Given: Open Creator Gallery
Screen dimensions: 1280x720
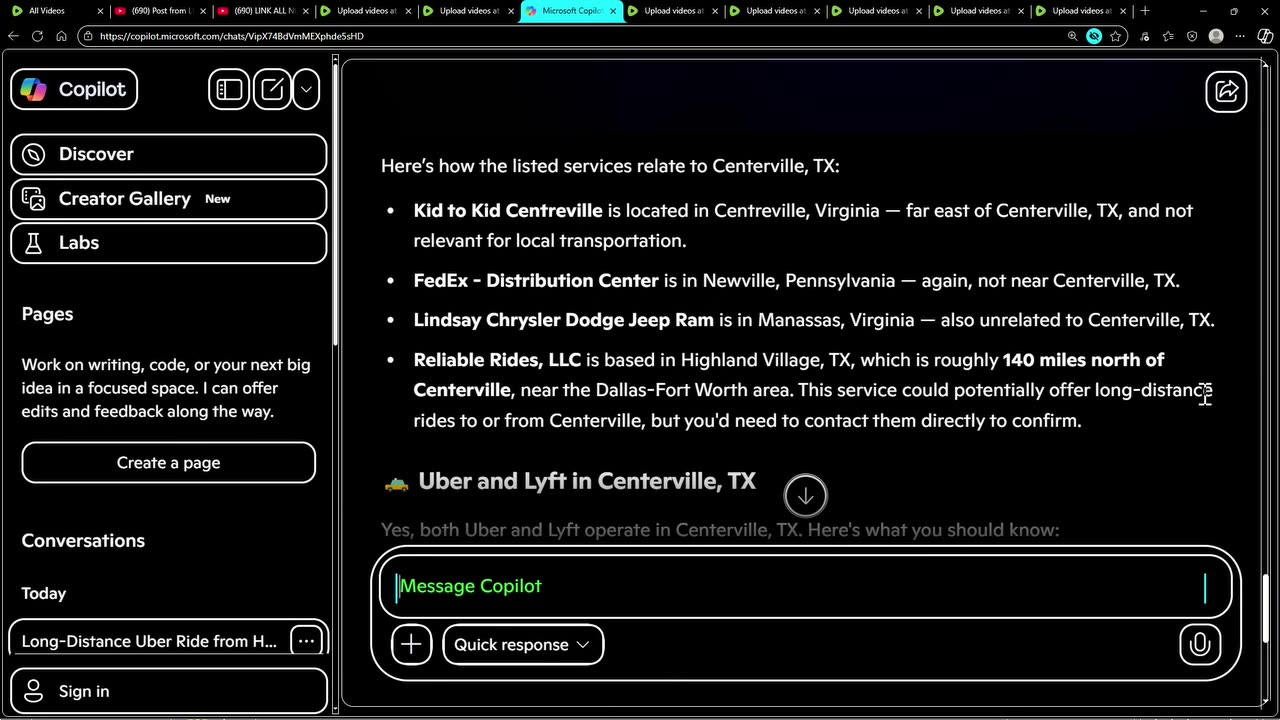Looking at the screenshot, I should [168, 198].
